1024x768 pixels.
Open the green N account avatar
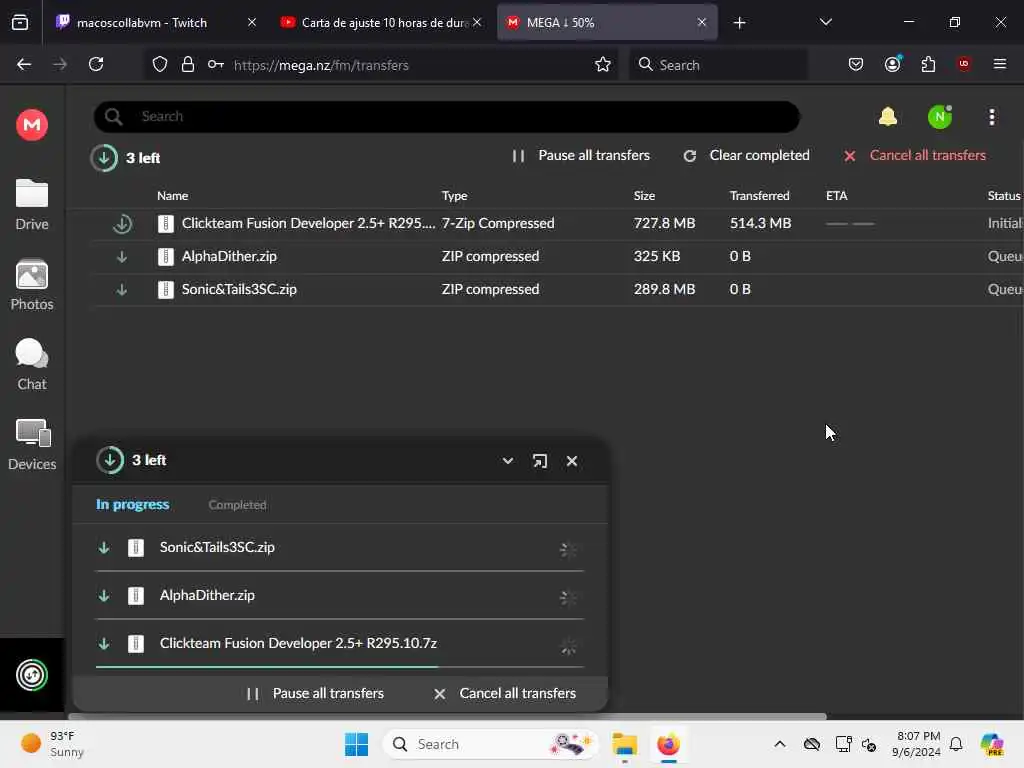(940, 117)
